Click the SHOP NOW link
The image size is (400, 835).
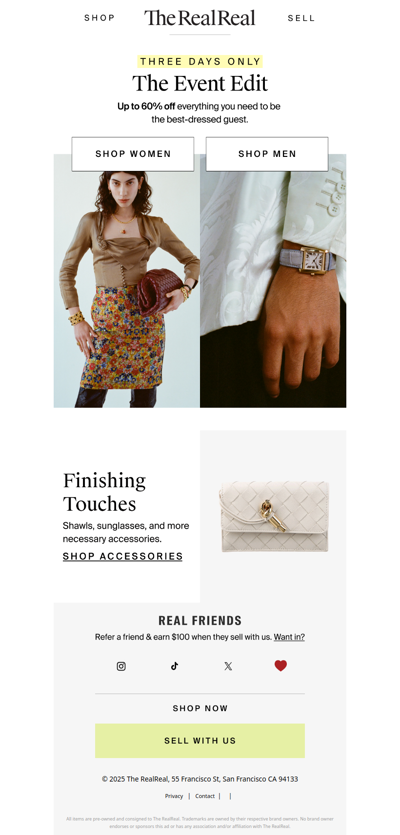(200, 708)
